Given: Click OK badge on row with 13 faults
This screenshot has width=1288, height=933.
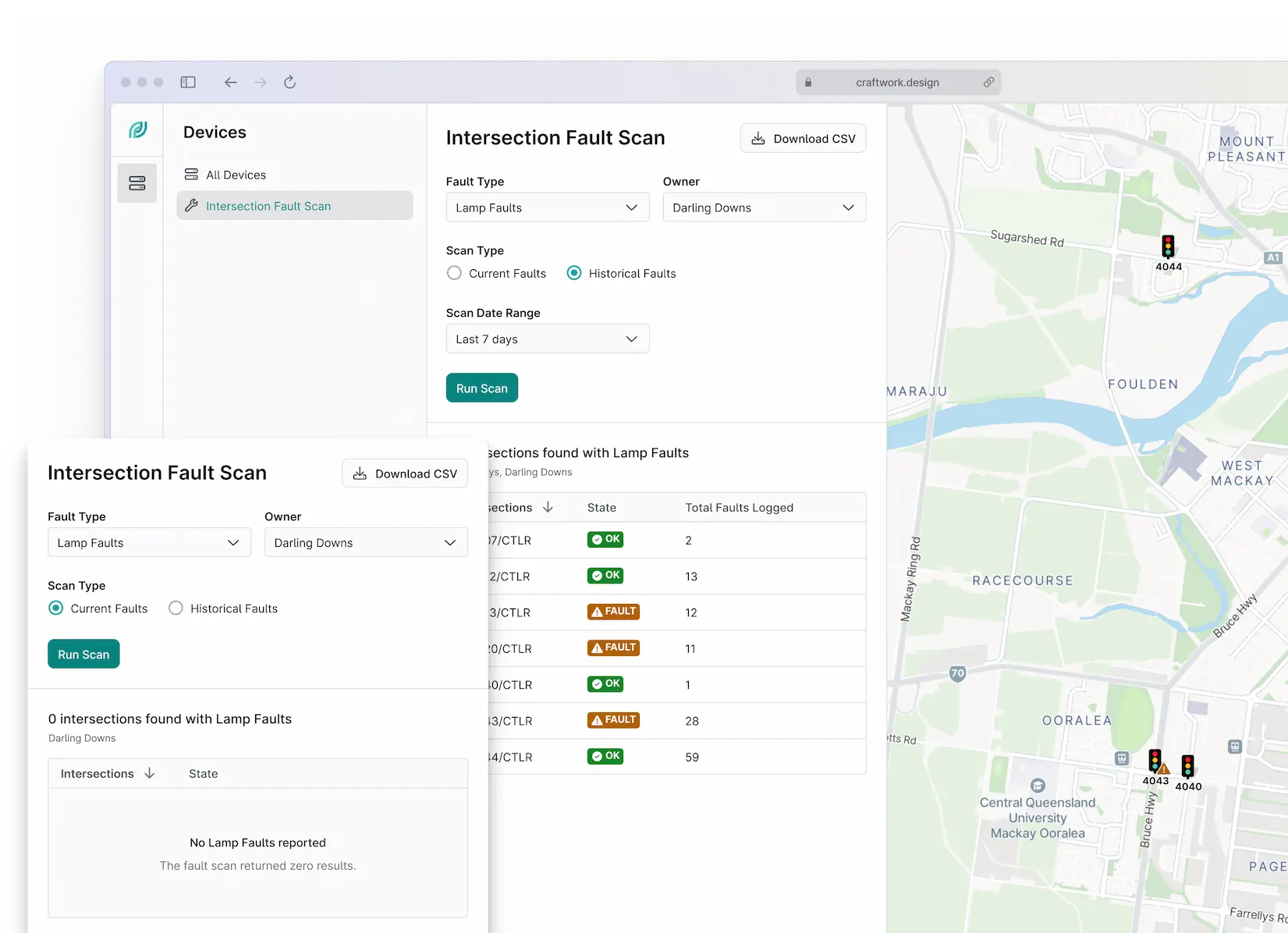Looking at the screenshot, I should point(605,575).
